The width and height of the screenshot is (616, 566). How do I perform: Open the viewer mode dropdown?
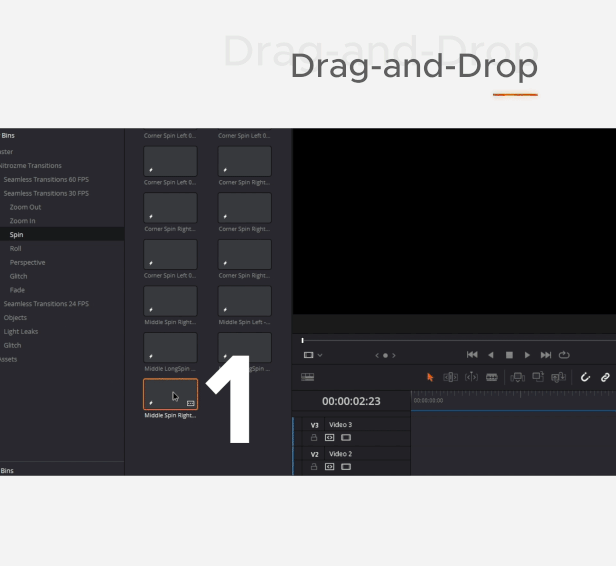[x=312, y=355]
